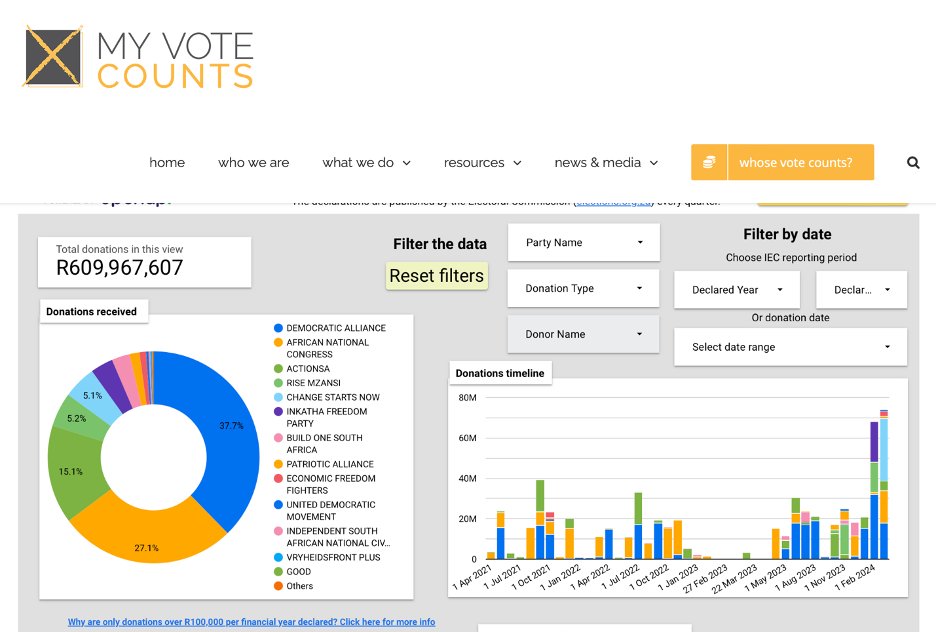Click the Change Starts Now legend dot
The image size is (936, 632).
pos(278,397)
